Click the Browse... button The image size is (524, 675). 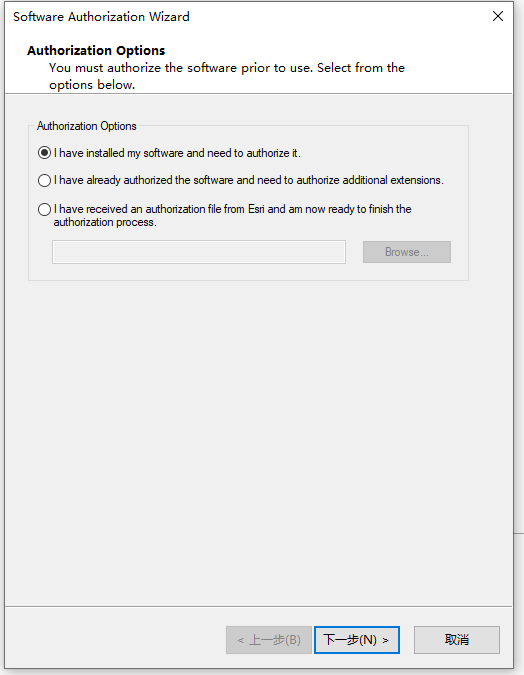tap(407, 252)
